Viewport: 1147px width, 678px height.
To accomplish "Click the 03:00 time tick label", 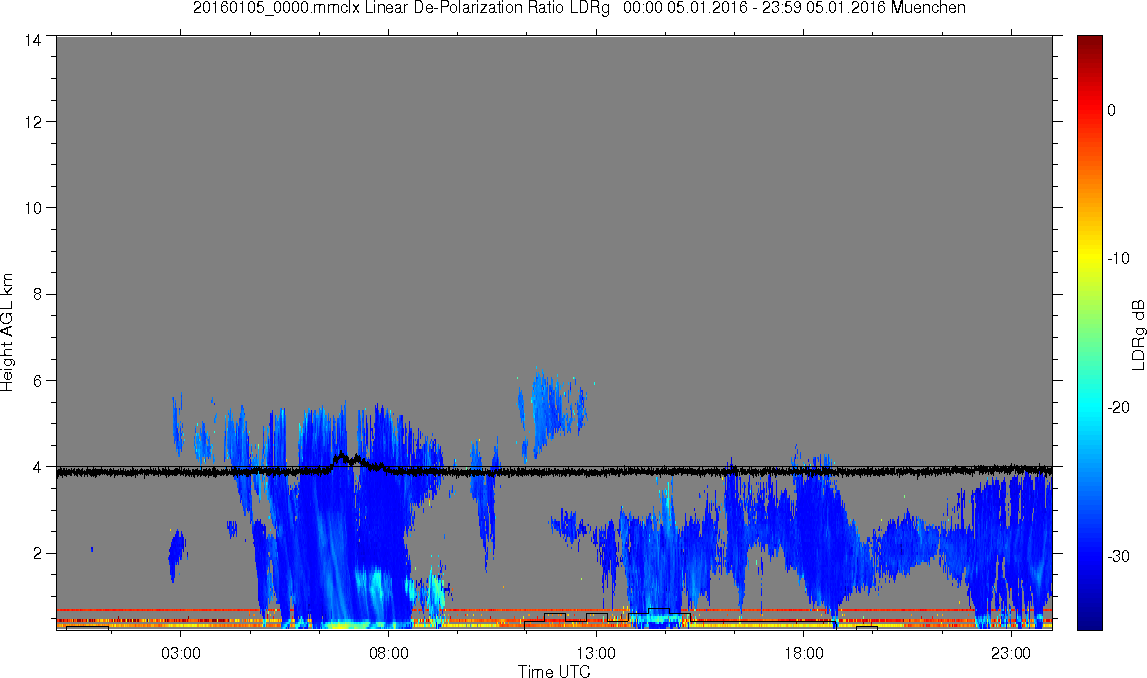I will (181, 653).
